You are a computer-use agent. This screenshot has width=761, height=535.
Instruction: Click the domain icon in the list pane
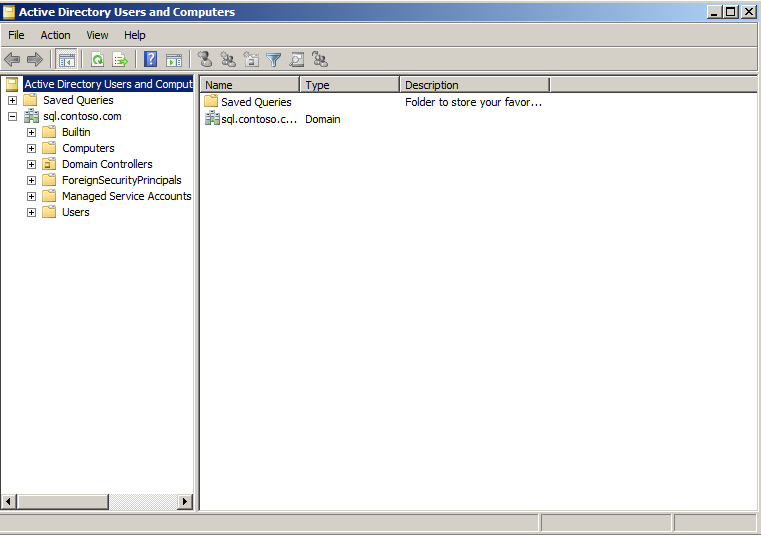click(x=212, y=118)
